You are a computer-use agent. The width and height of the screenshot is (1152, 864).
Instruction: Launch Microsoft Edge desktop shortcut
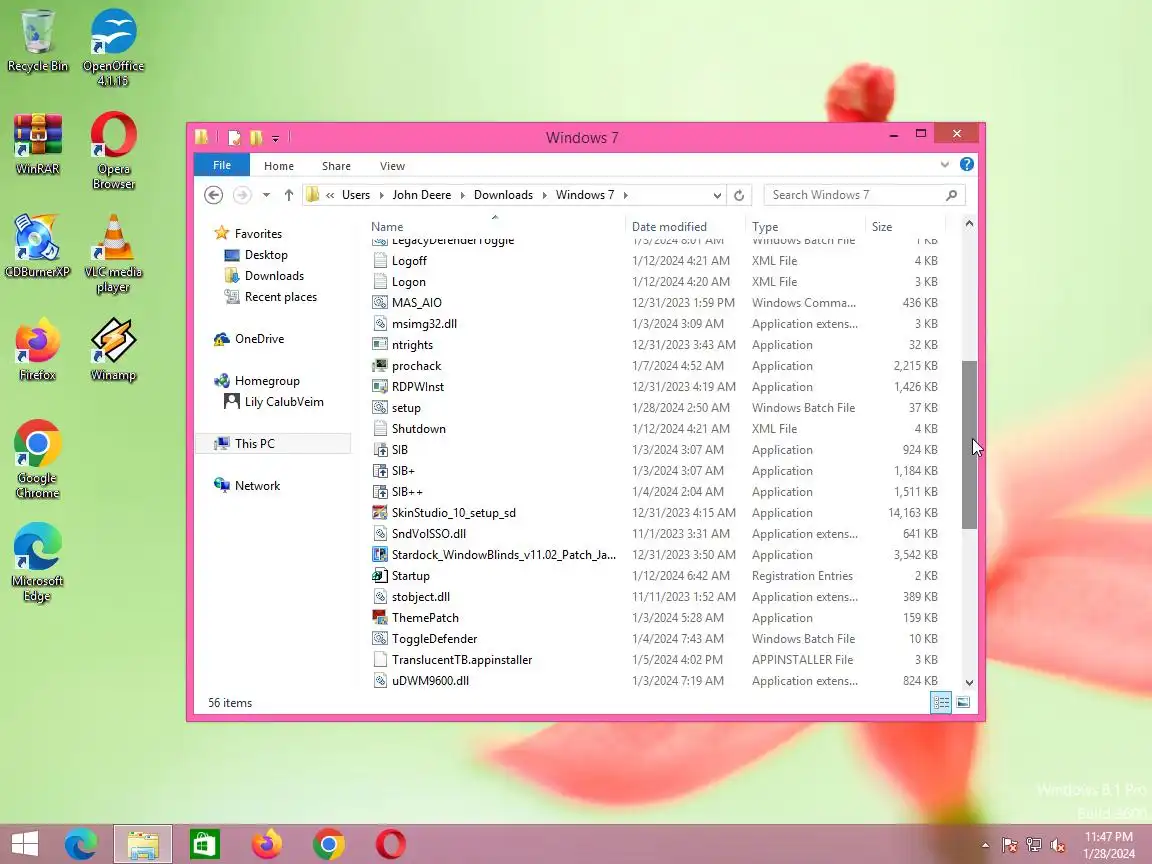click(x=37, y=563)
